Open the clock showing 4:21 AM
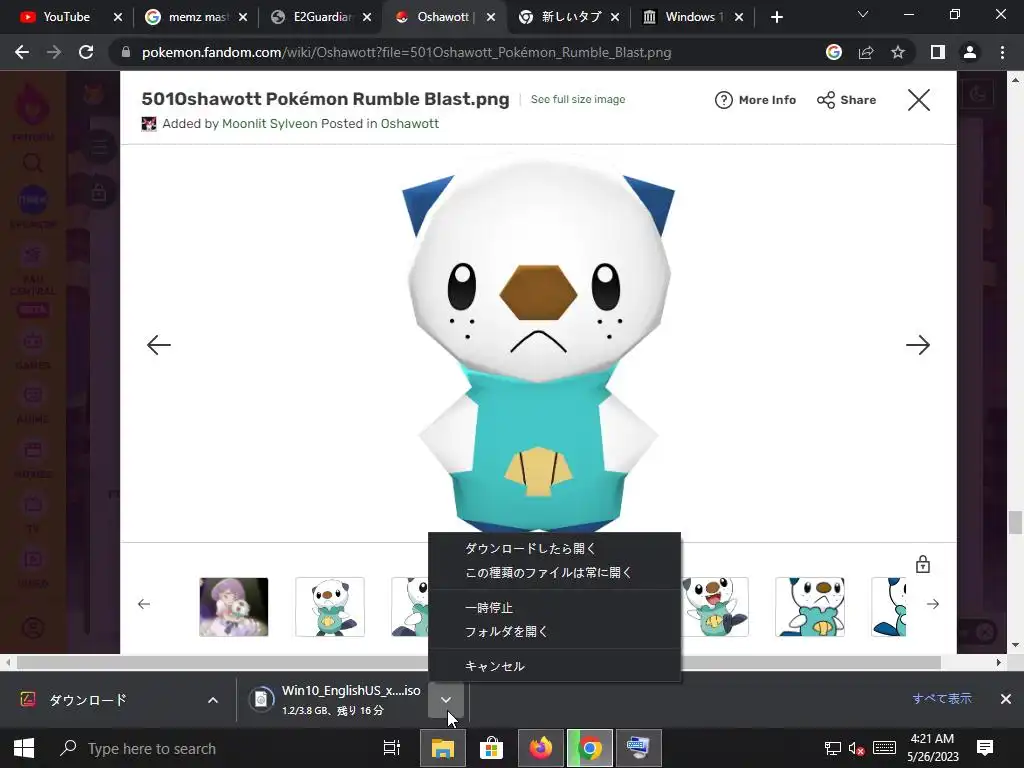The width and height of the screenshot is (1024, 768). pyautogui.click(x=933, y=748)
